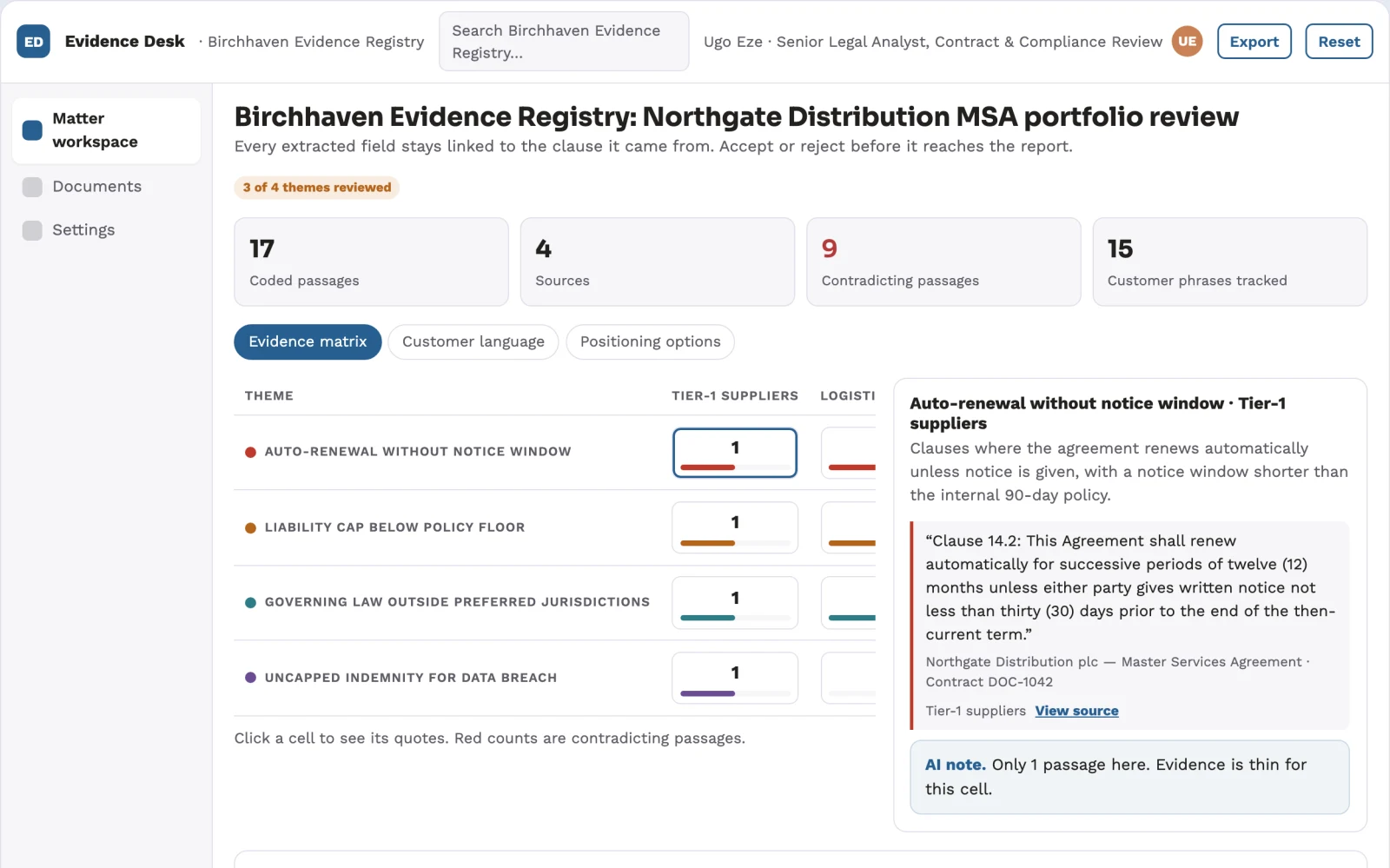The image size is (1390, 868).
Task: Click the 4 Sources card
Action: point(658,262)
